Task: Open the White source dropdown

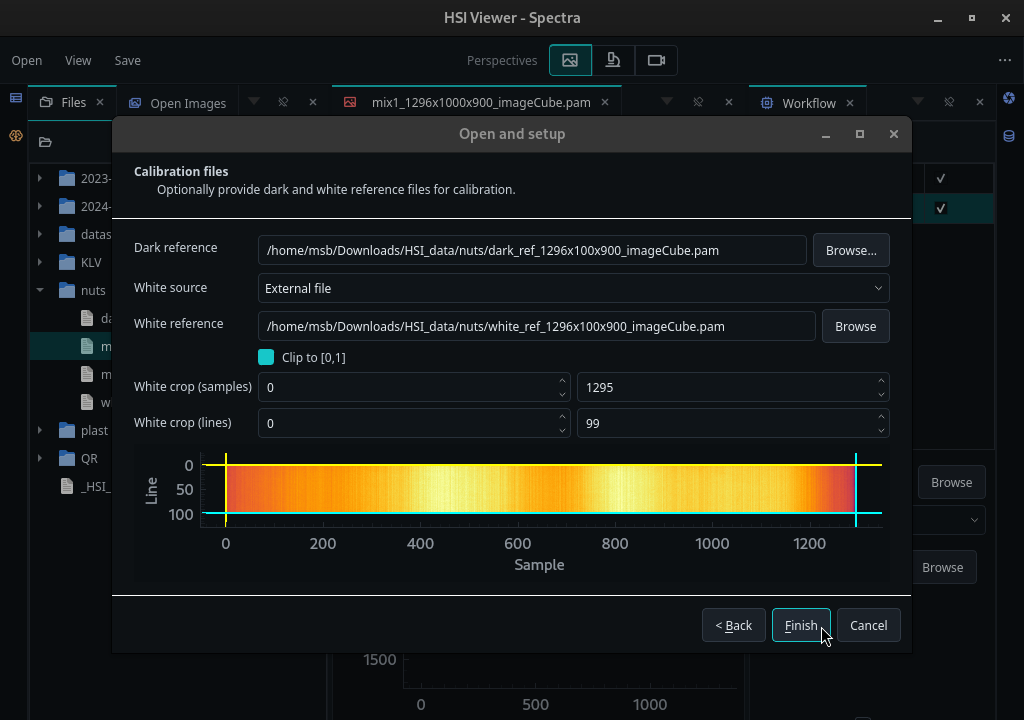Action: pos(573,288)
